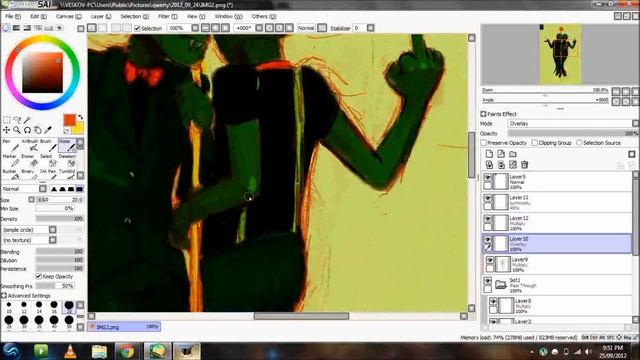Enable Preserve Opacity for the layer

click(484, 143)
